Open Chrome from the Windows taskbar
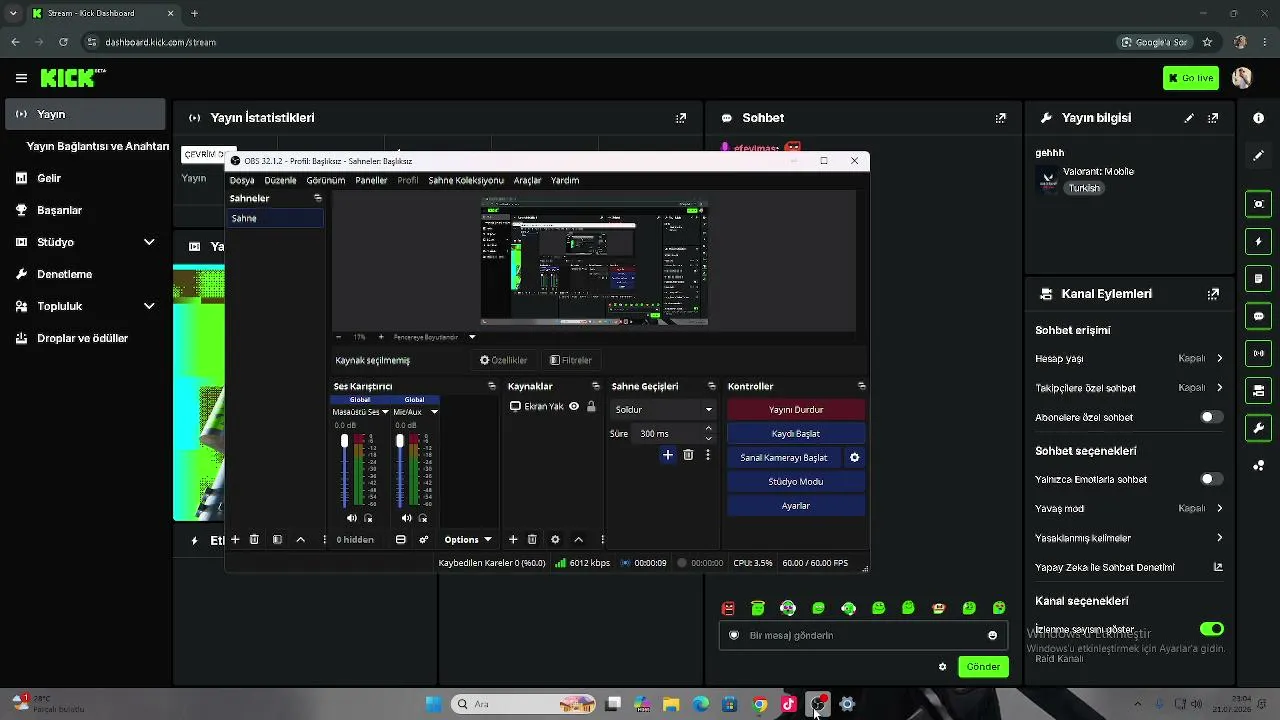The height and width of the screenshot is (720, 1280). tap(760, 704)
